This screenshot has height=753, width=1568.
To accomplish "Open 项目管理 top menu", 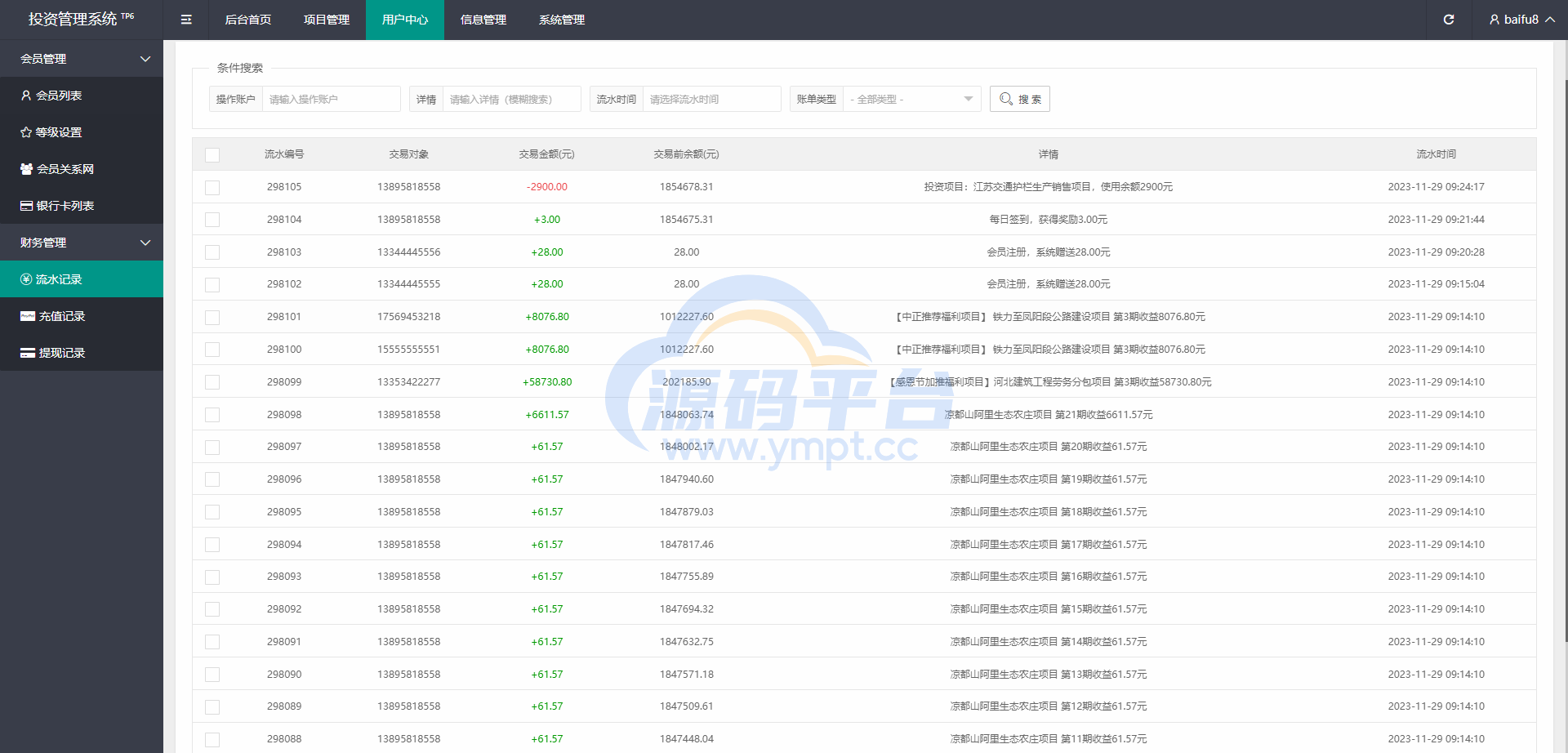I will pyautogui.click(x=327, y=20).
